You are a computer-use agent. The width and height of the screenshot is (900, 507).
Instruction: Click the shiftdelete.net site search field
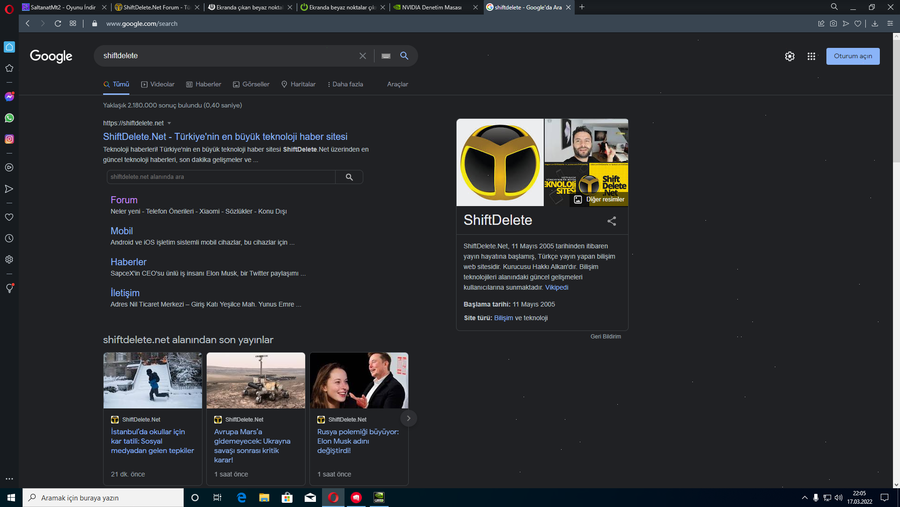(221, 177)
